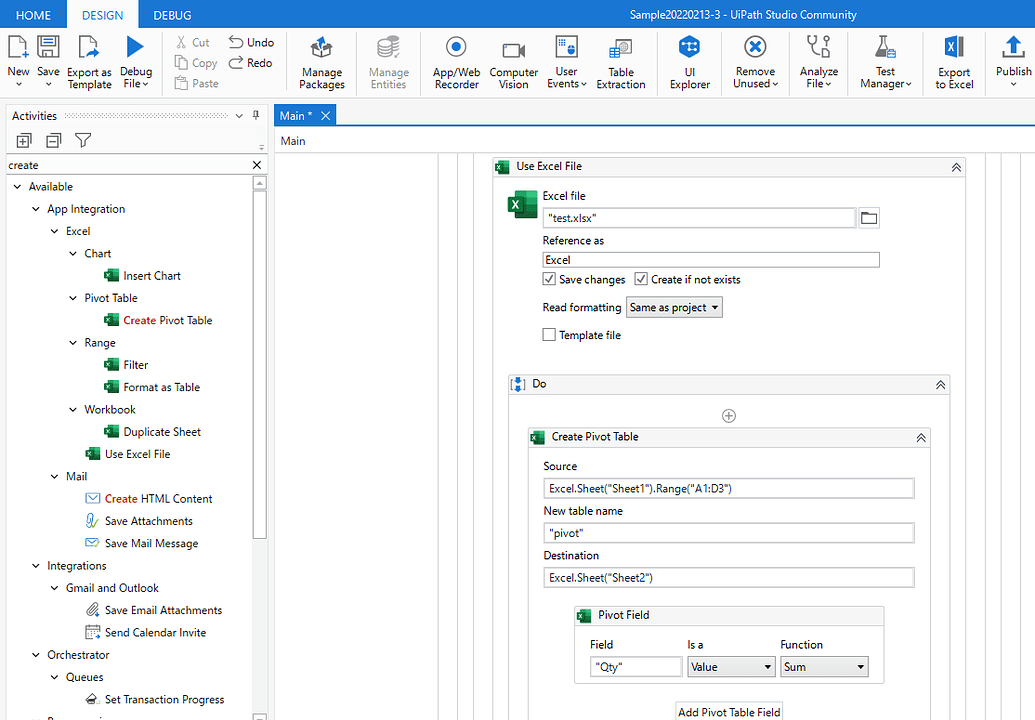
Task: Launch UI Explorer
Action: pyautogui.click(x=688, y=62)
